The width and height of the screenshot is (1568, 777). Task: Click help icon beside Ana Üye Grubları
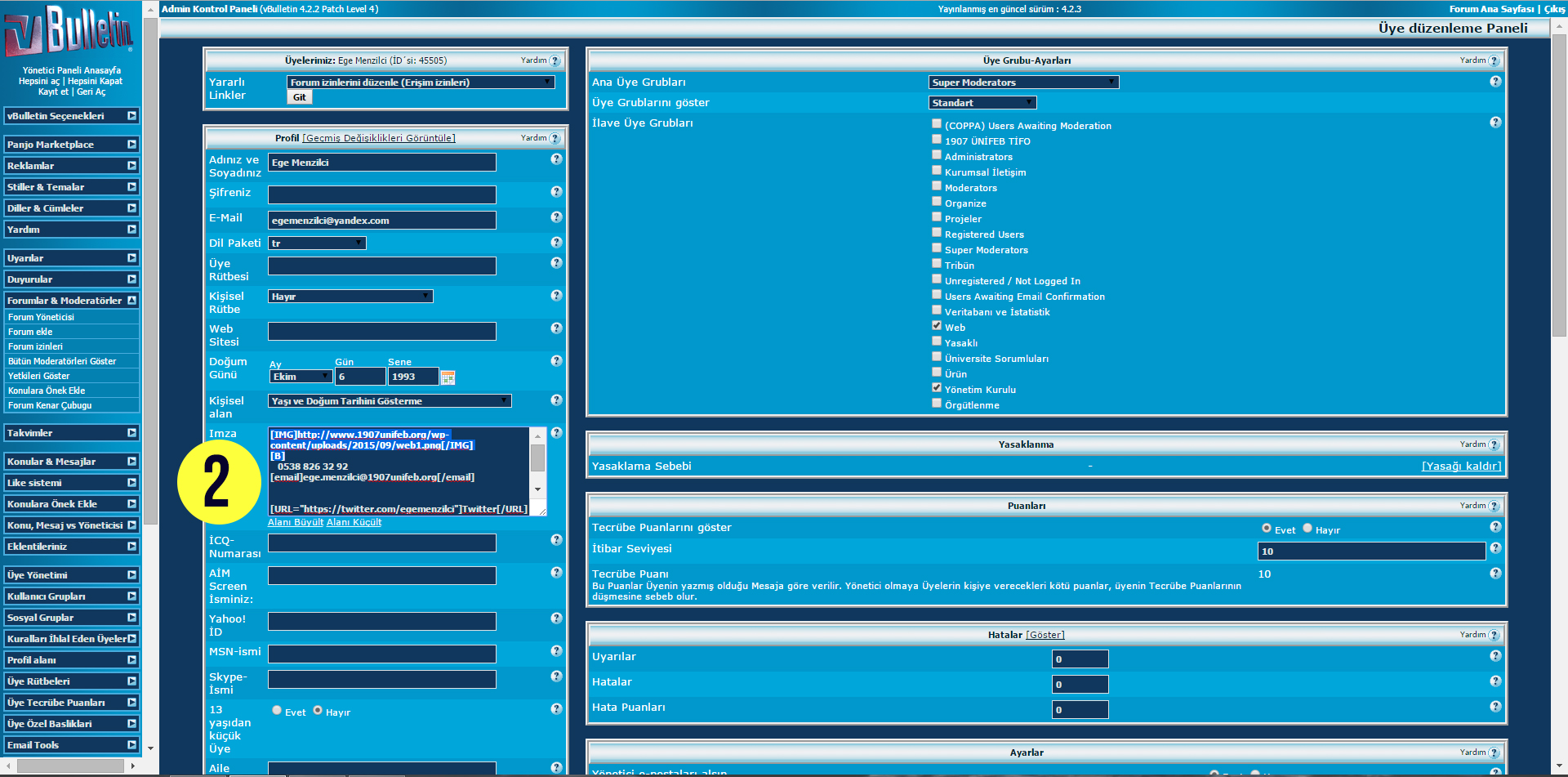(x=1495, y=82)
